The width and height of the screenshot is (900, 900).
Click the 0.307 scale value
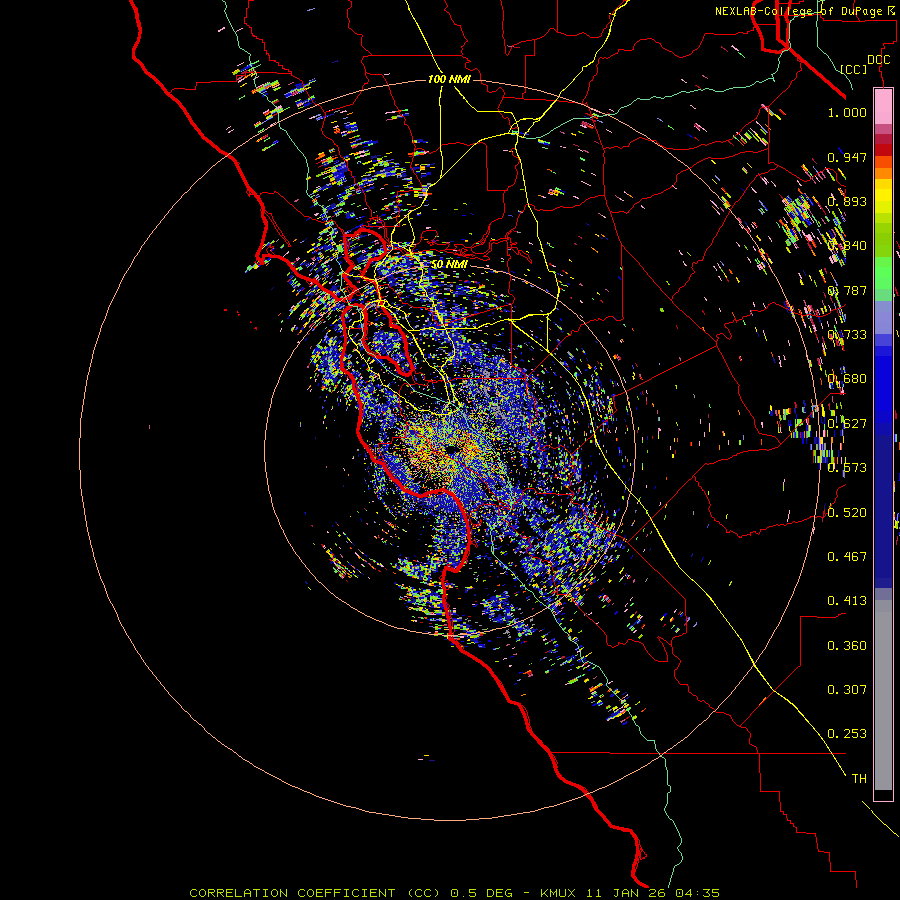[x=847, y=690]
